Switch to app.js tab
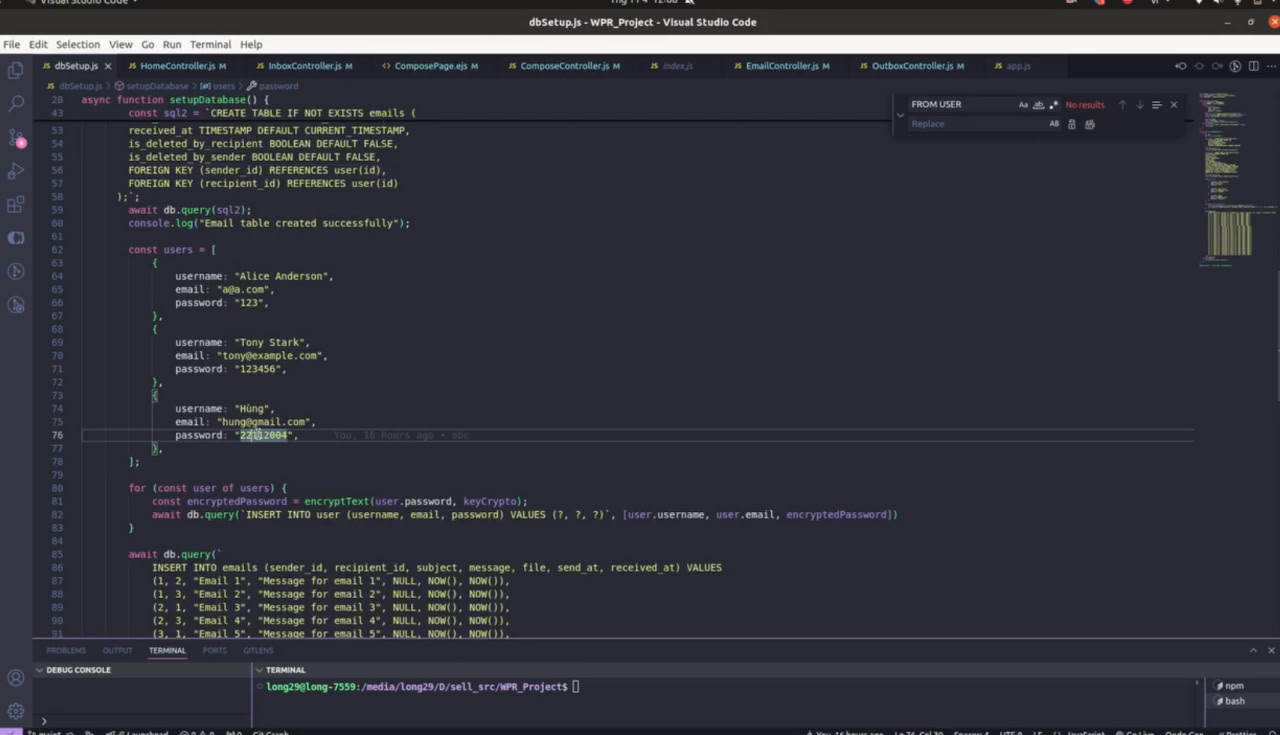This screenshot has height=735, width=1280. (x=1017, y=66)
